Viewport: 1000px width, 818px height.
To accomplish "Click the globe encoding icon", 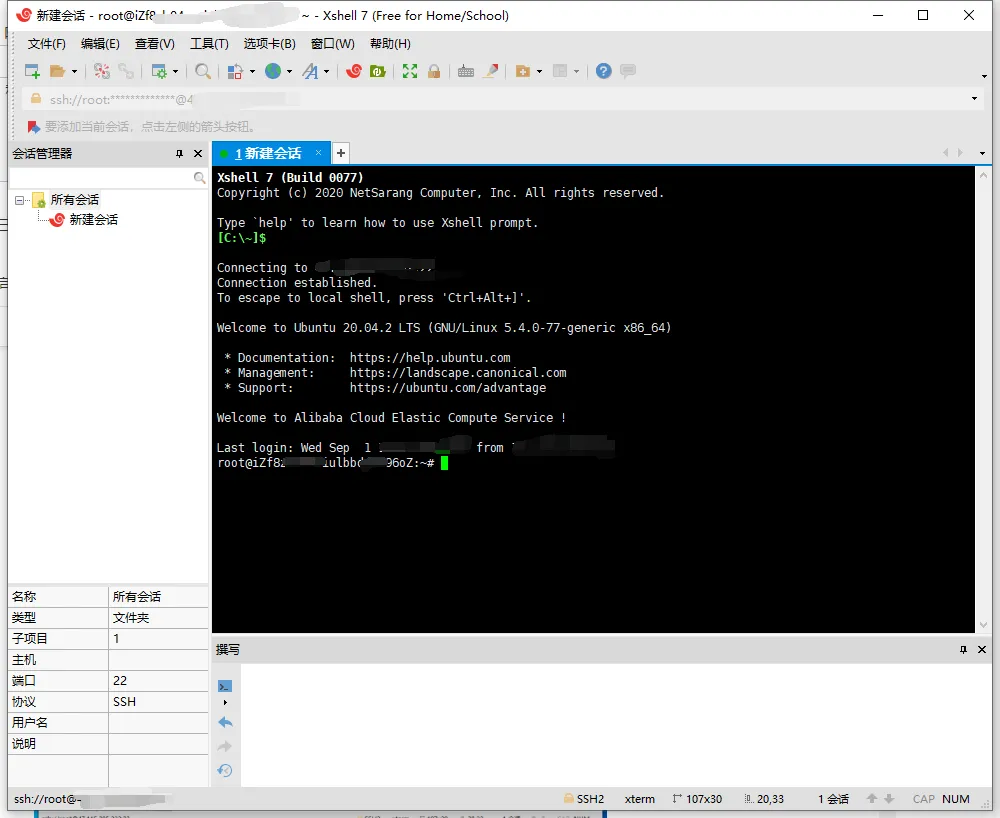I will click(273, 71).
